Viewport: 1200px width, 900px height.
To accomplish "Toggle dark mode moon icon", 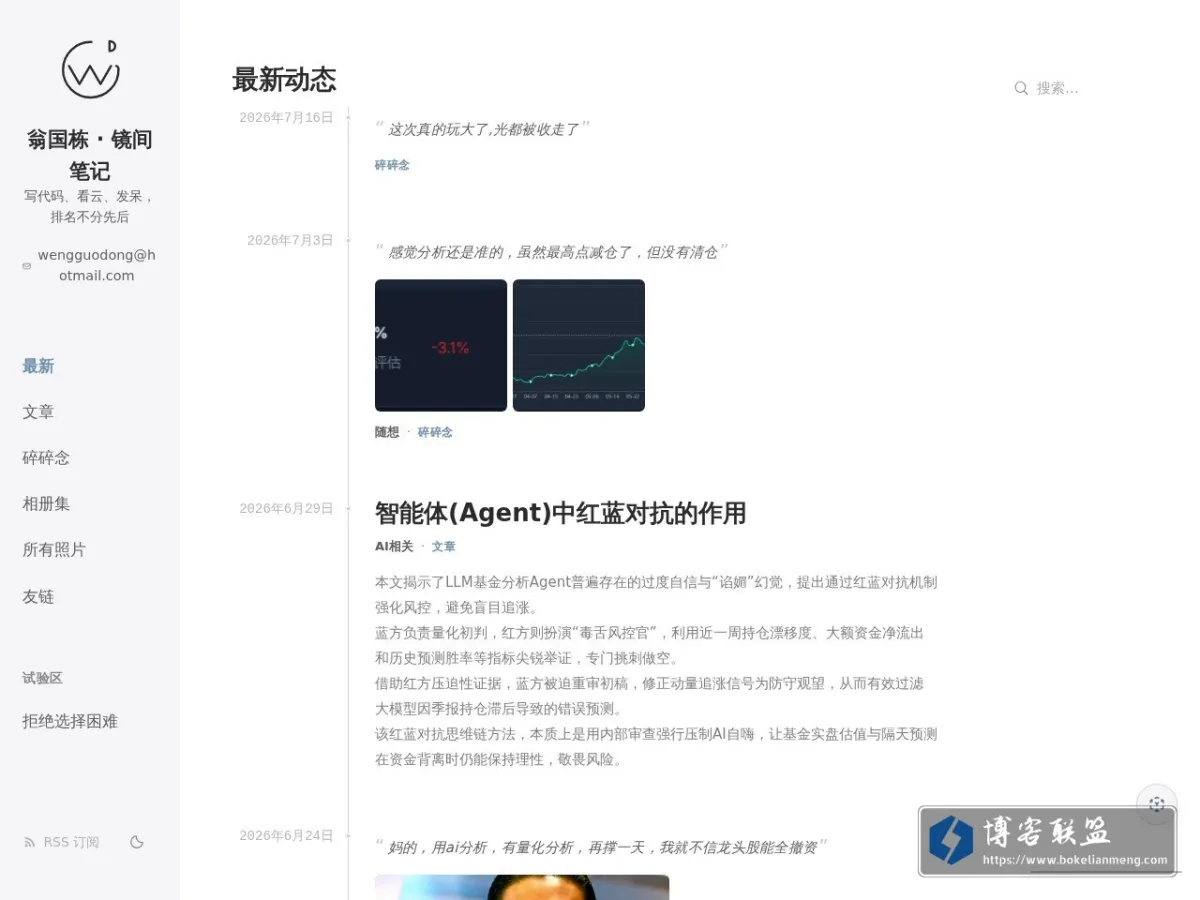I will pos(137,842).
